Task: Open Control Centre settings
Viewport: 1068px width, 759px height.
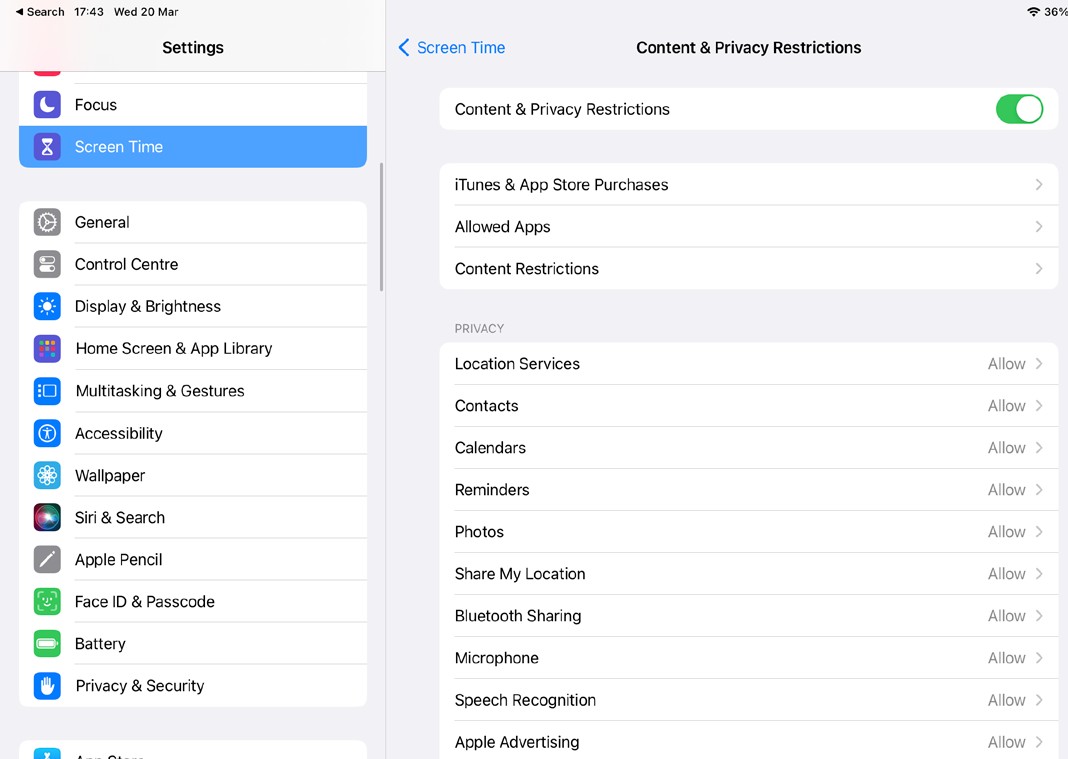Action: [x=193, y=264]
